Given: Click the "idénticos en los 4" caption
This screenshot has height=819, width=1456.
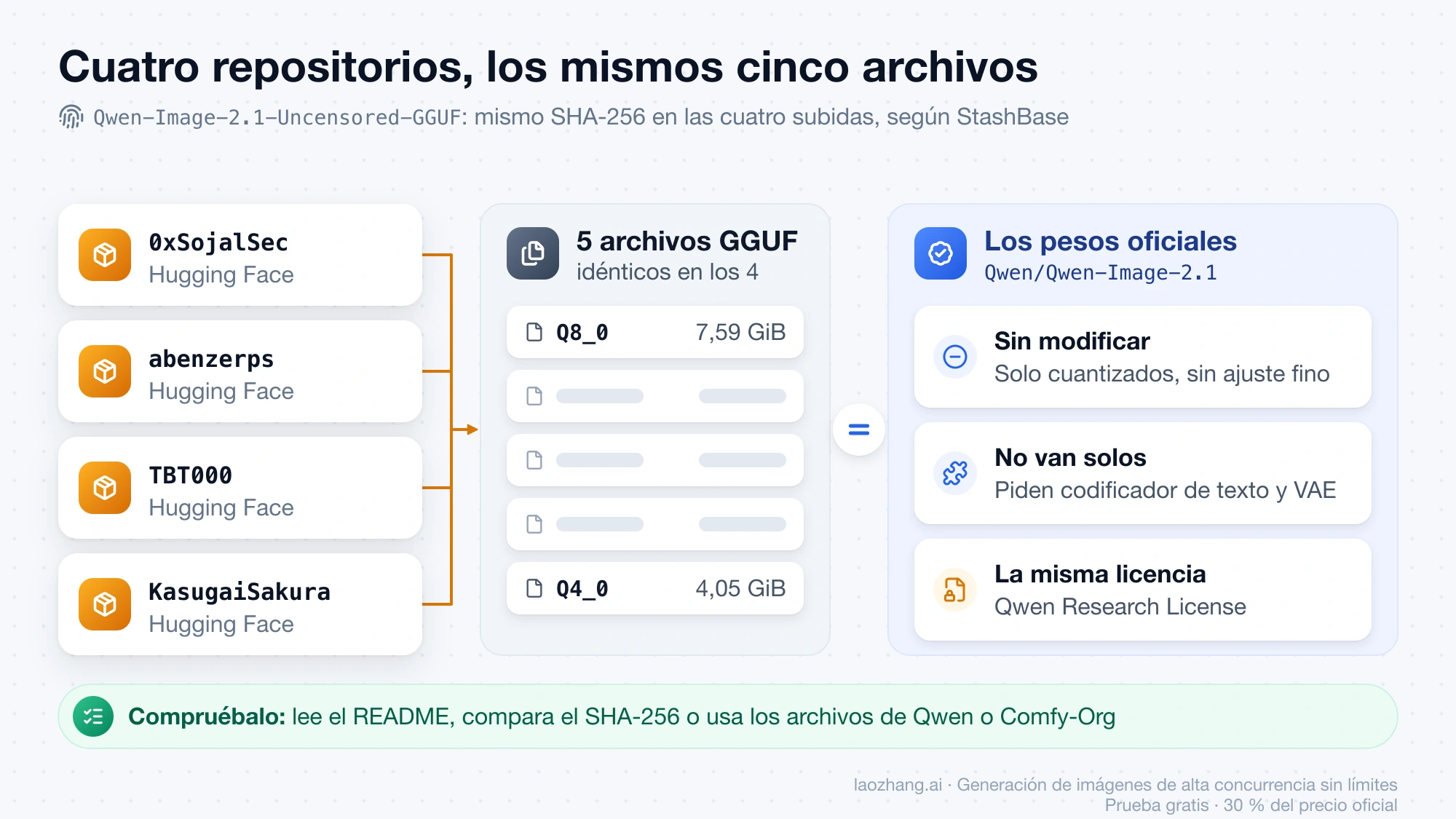Looking at the screenshot, I should point(667,272).
